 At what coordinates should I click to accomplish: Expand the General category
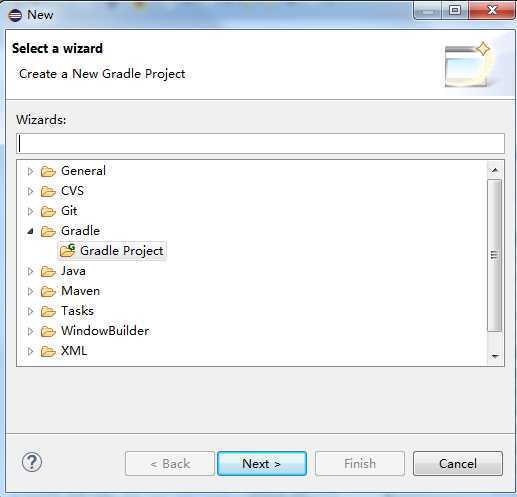pos(30,171)
